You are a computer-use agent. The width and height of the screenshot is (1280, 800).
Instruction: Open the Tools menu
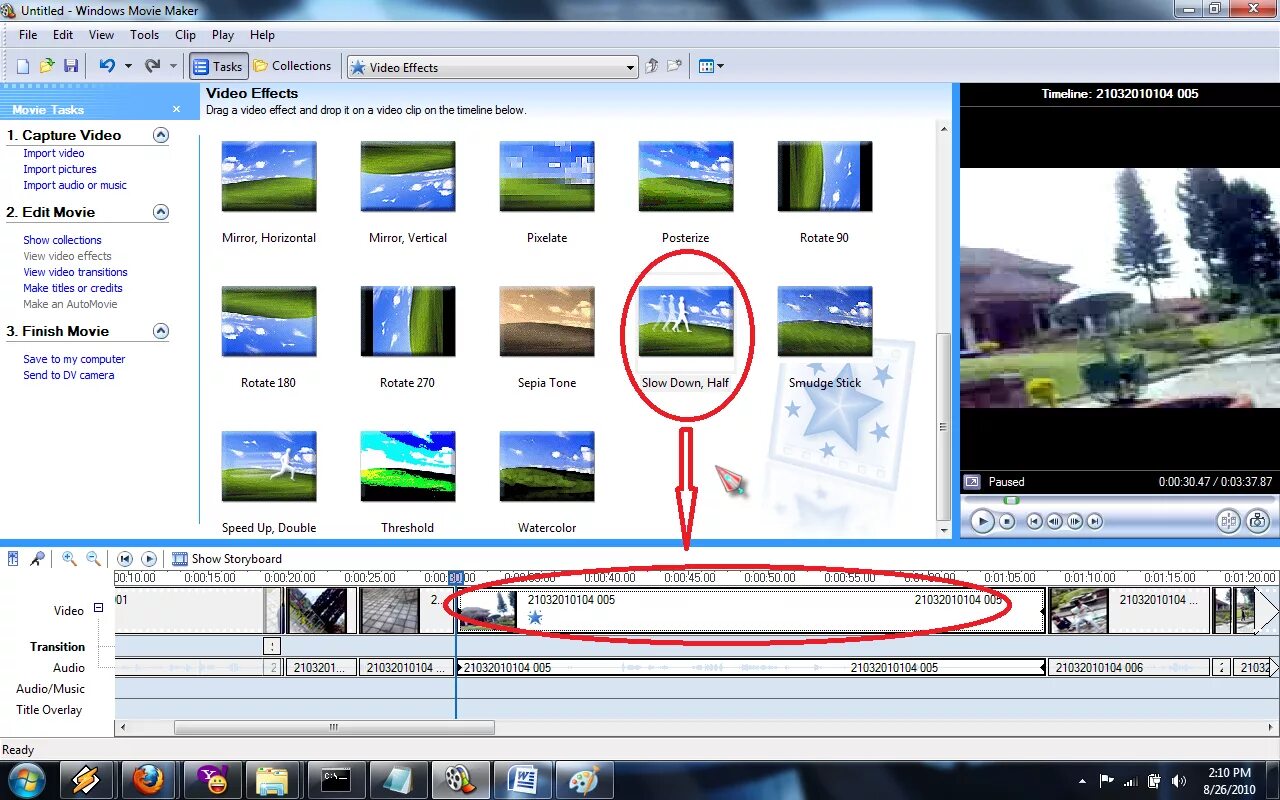[144, 34]
